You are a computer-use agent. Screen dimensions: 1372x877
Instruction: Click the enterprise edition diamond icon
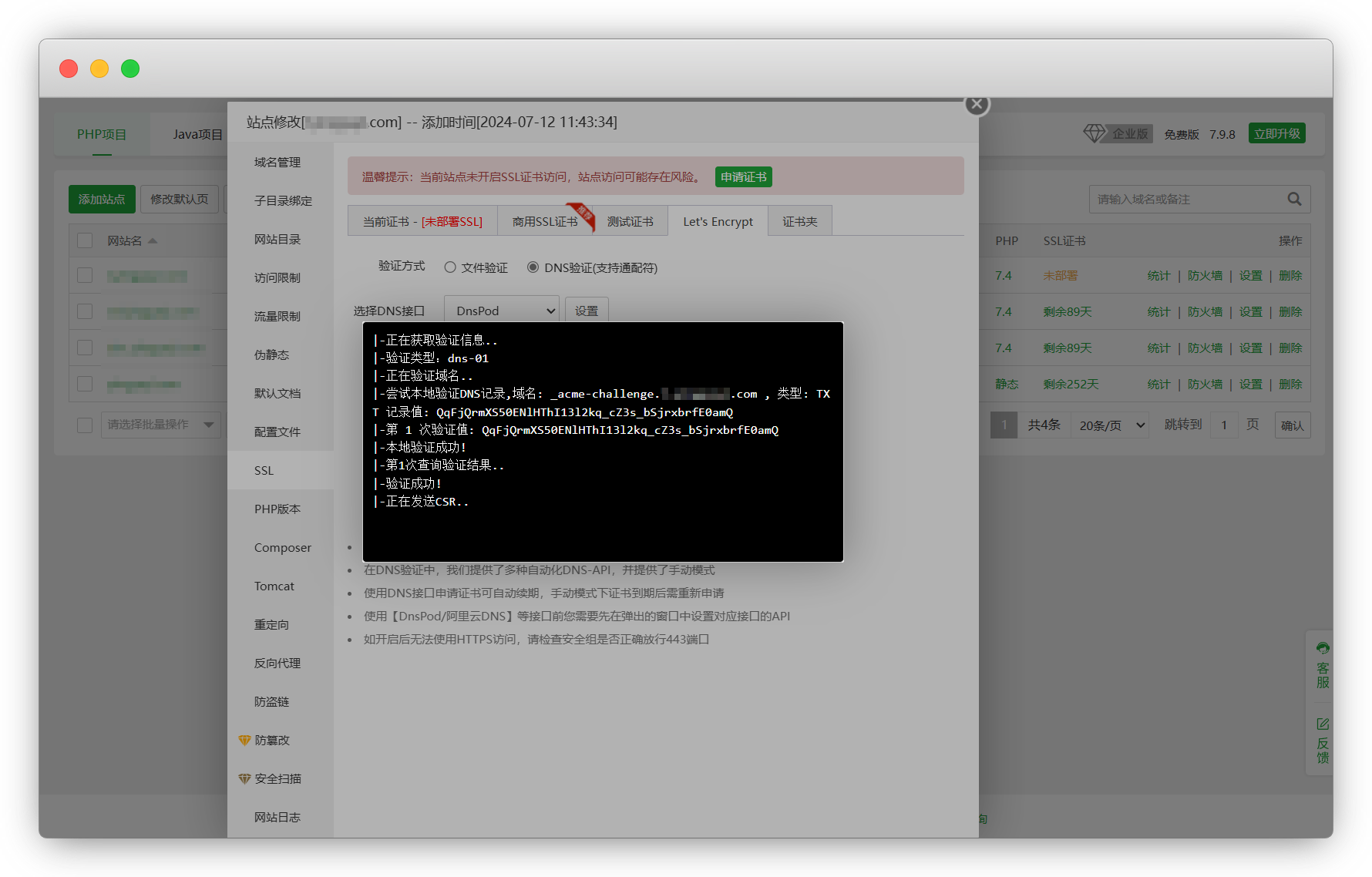(x=1094, y=133)
